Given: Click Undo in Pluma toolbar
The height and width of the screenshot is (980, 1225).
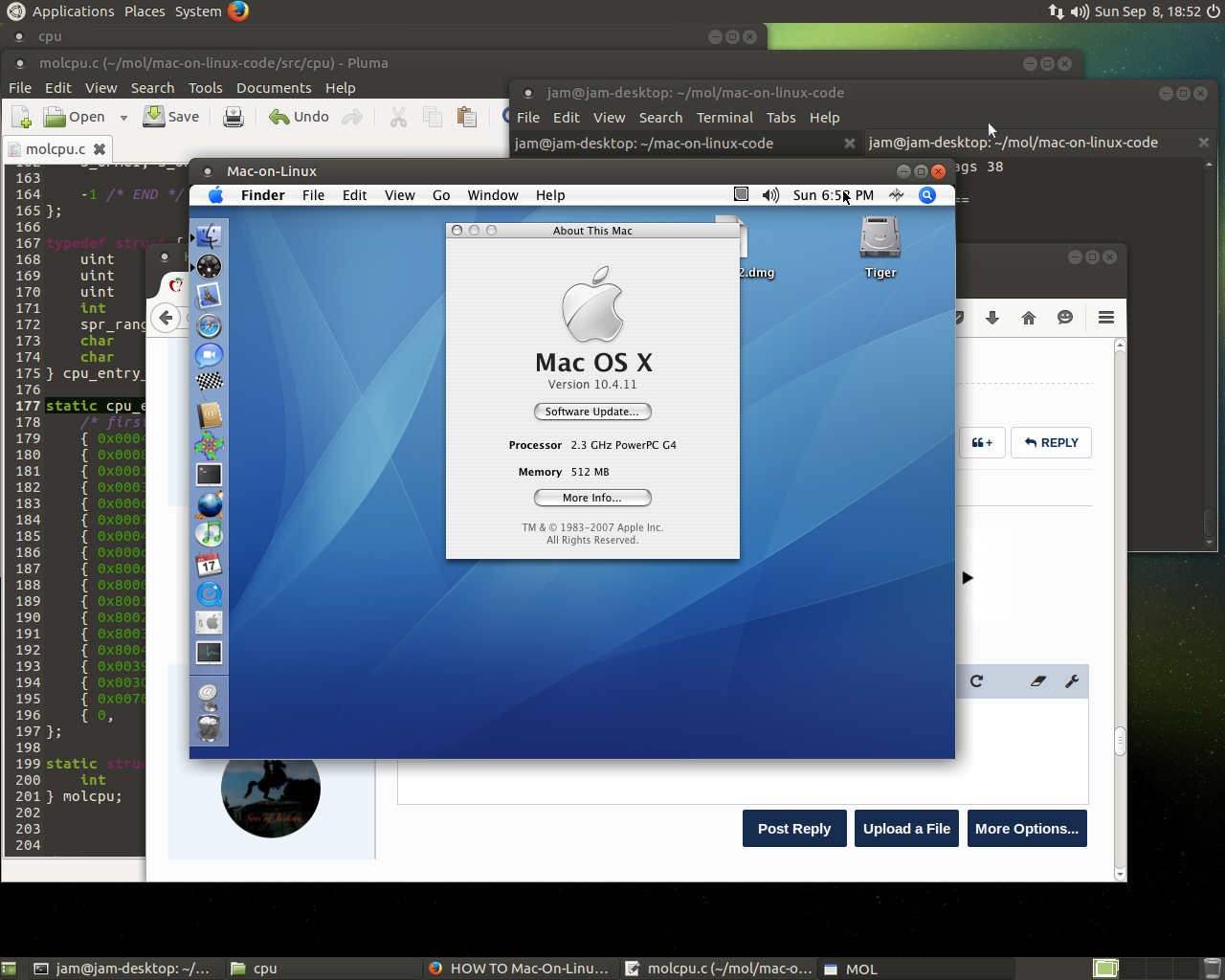Looking at the screenshot, I should [299, 117].
